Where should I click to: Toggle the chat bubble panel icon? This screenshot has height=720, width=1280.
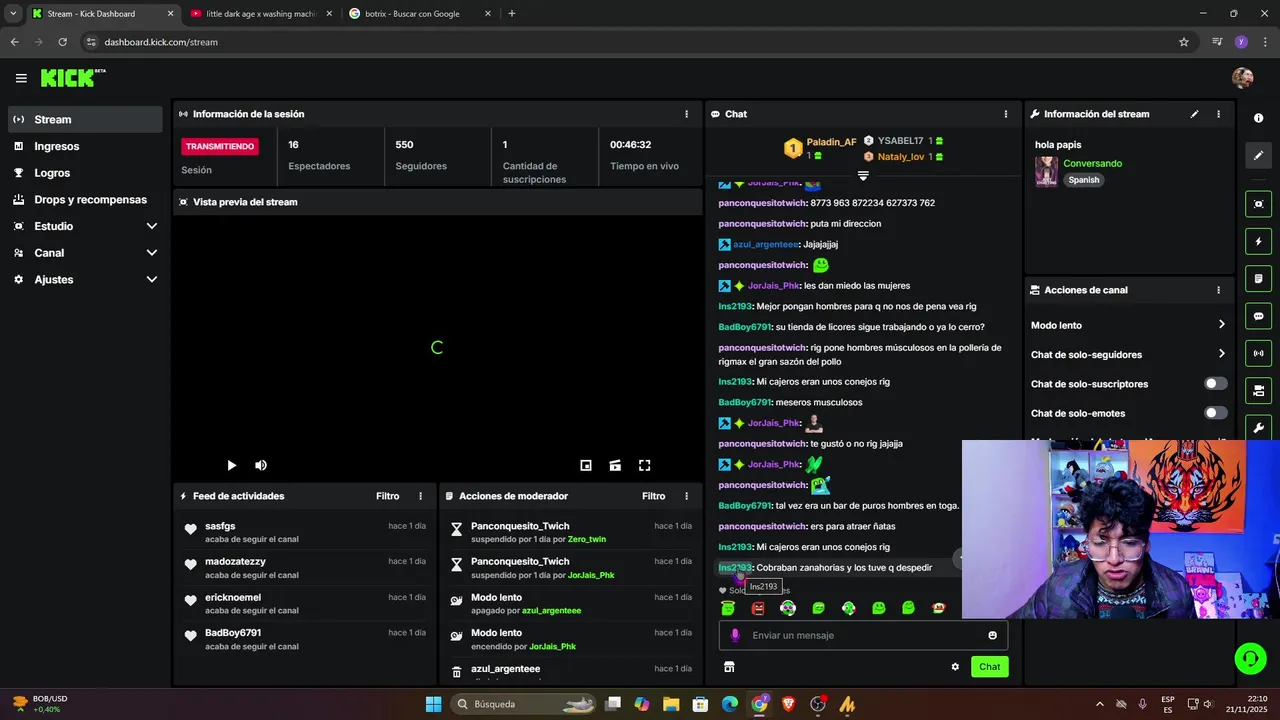[x=1258, y=316]
